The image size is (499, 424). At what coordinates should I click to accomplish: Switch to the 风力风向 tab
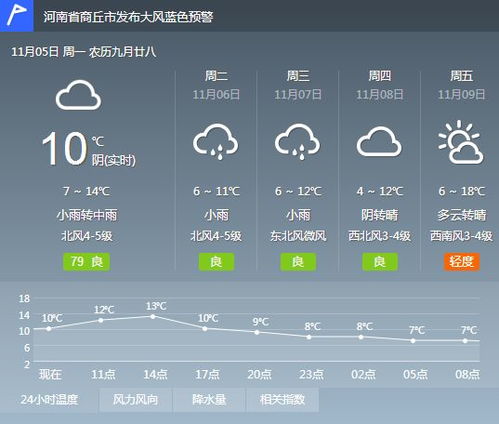[135, 399]
